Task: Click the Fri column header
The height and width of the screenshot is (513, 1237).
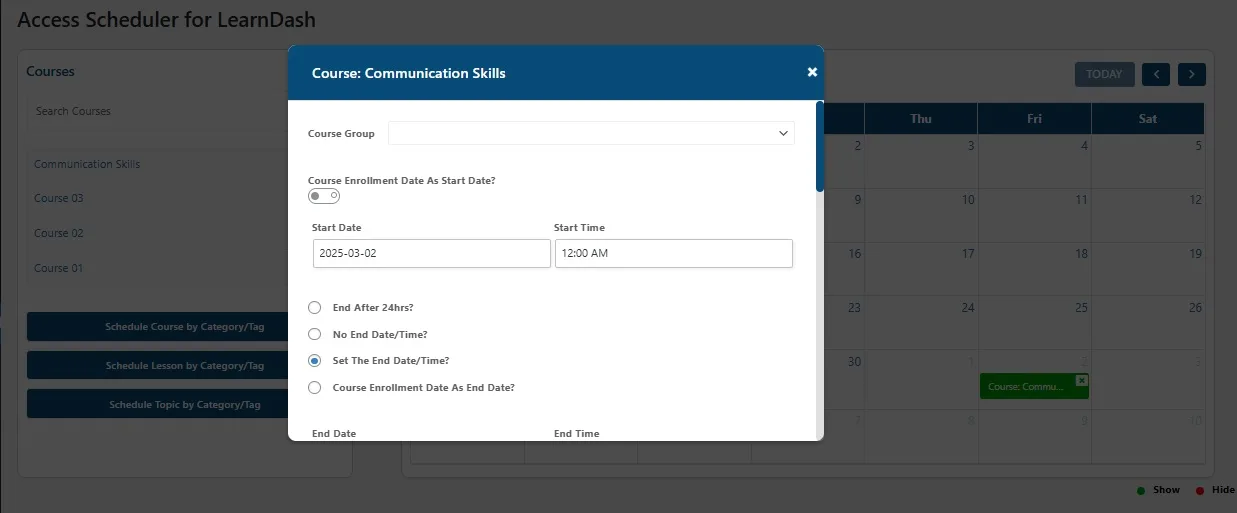Action: [x=1034, y=119]
